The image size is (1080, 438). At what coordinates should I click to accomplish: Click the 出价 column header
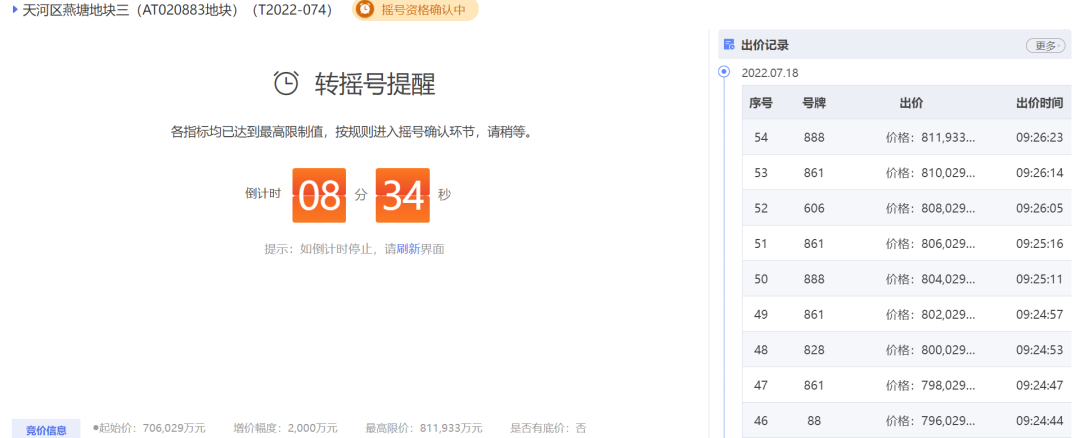[x=911, y=103]
